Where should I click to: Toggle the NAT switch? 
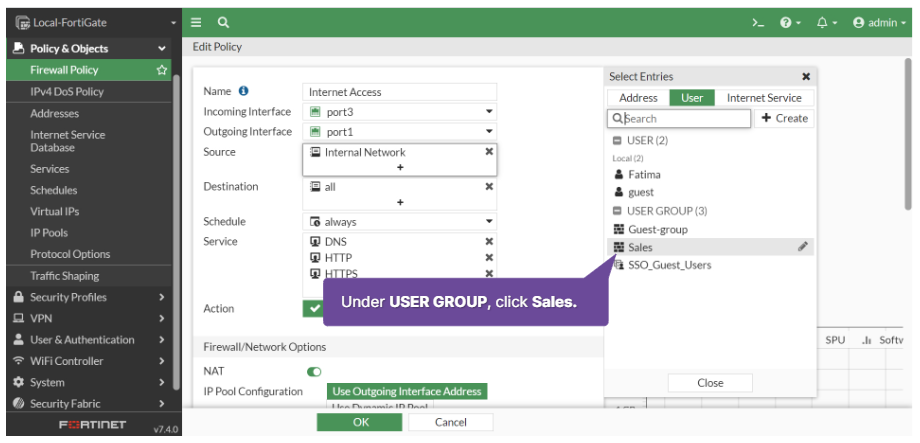click(x=314, y=371)
